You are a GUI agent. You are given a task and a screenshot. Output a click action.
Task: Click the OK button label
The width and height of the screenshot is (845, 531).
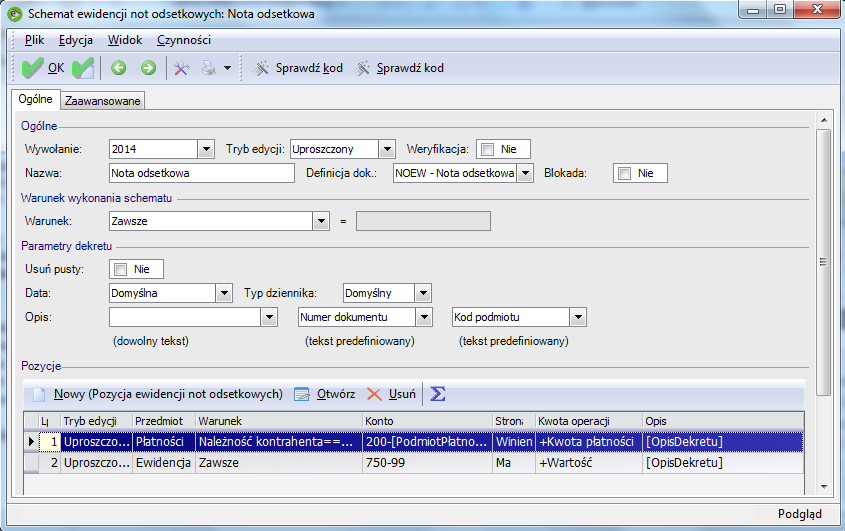pos(56,68)
